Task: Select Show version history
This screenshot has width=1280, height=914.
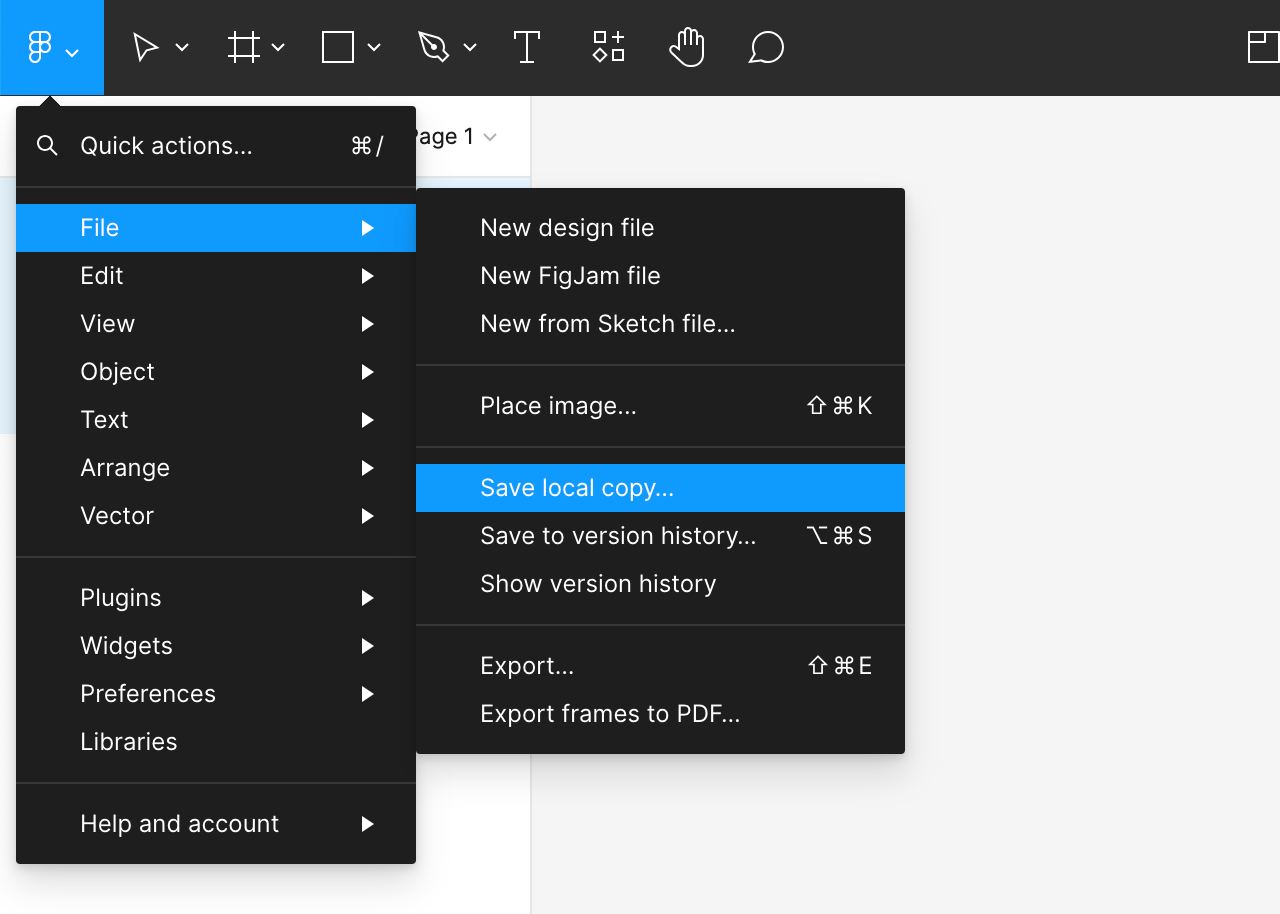Action: point(598,584)
